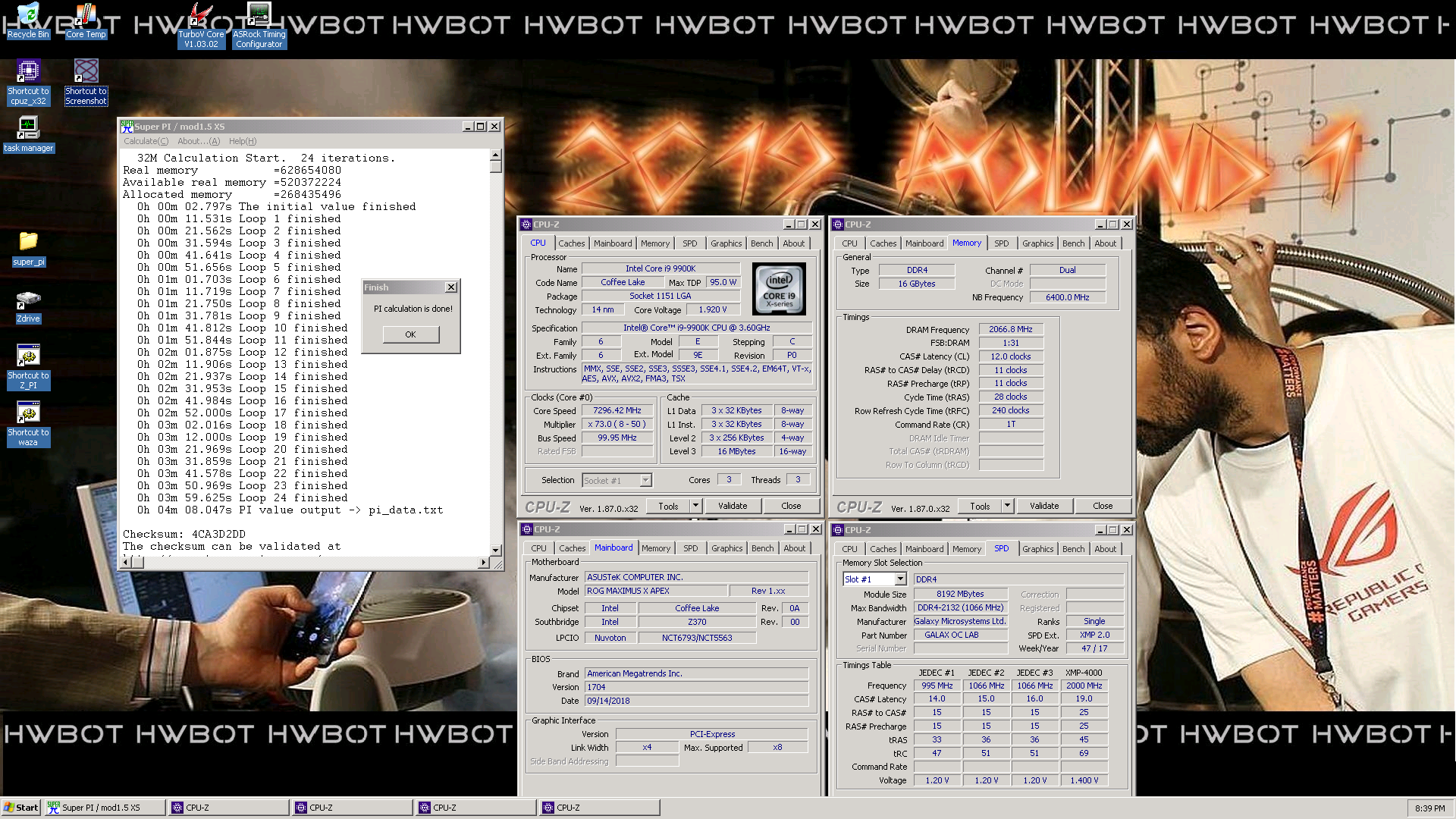The height and width of the screenshot is (819, 1456).
Task: Click OK in the Finish dialog
Action: [410, 334]
